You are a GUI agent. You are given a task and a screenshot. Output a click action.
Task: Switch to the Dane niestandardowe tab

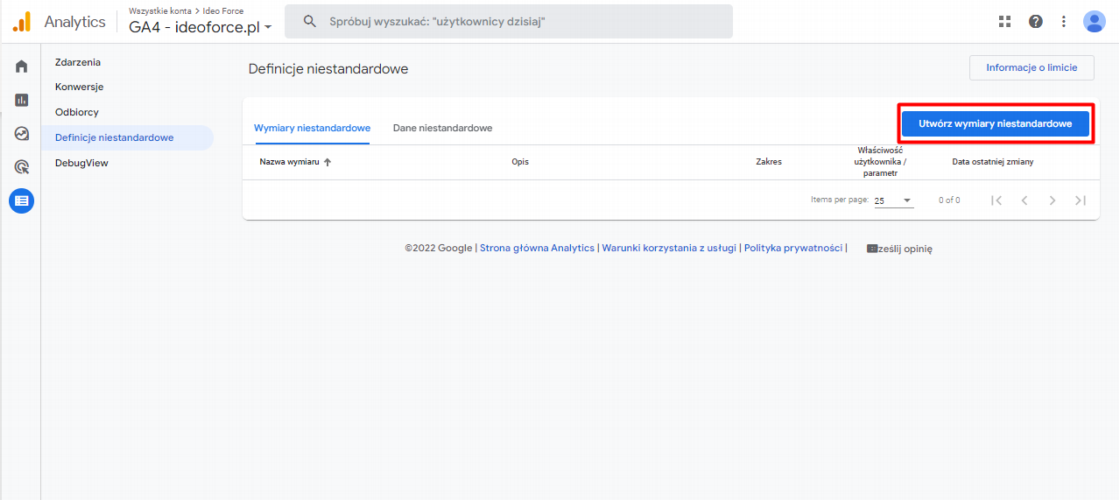442,128
